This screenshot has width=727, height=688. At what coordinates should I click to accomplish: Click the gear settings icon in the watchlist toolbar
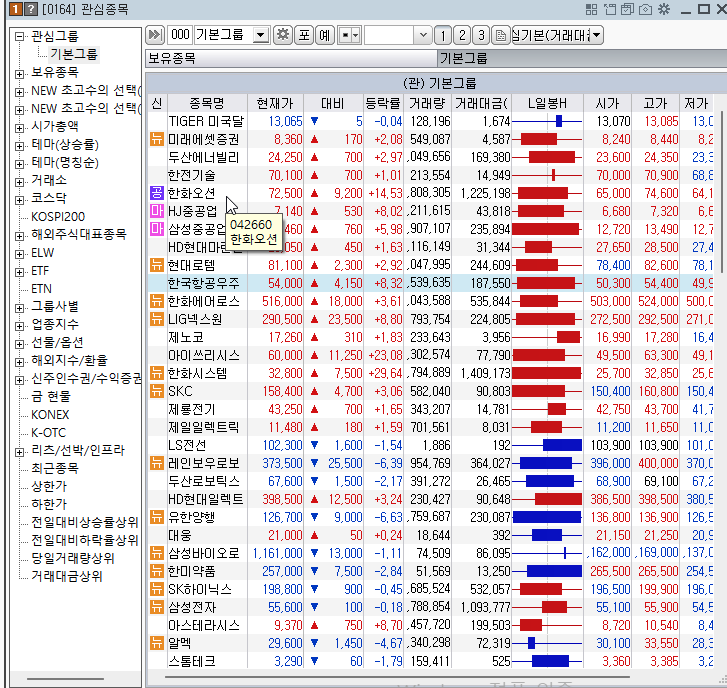283,35
